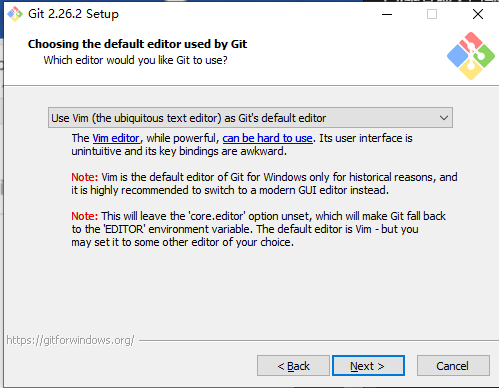
Task: Open the default editor dropdown
Action: tap(250, 118)
